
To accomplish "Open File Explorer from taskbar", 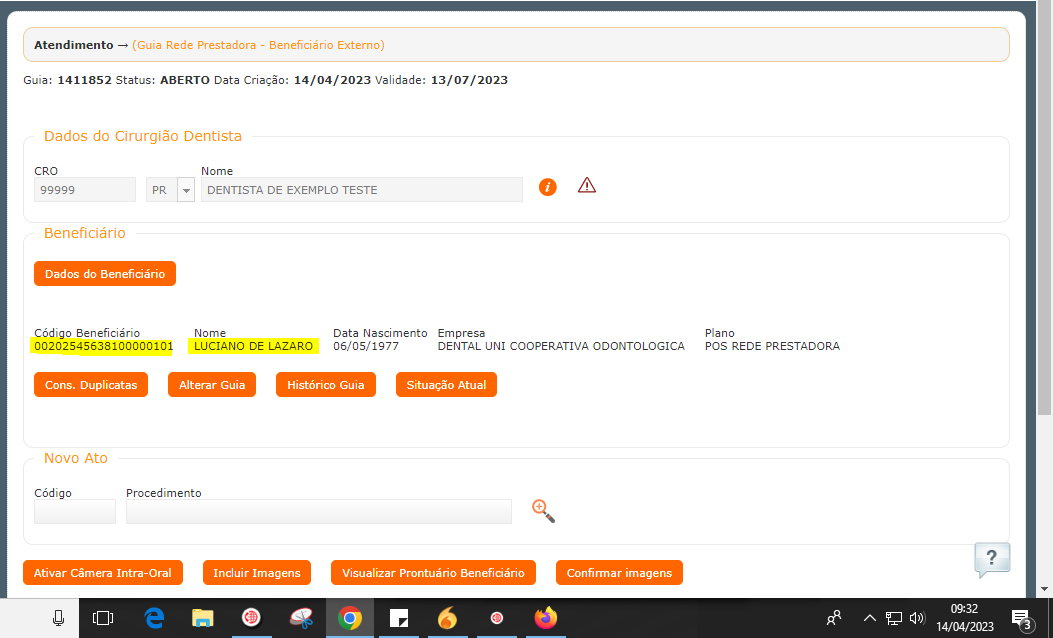I will [202, 618].
